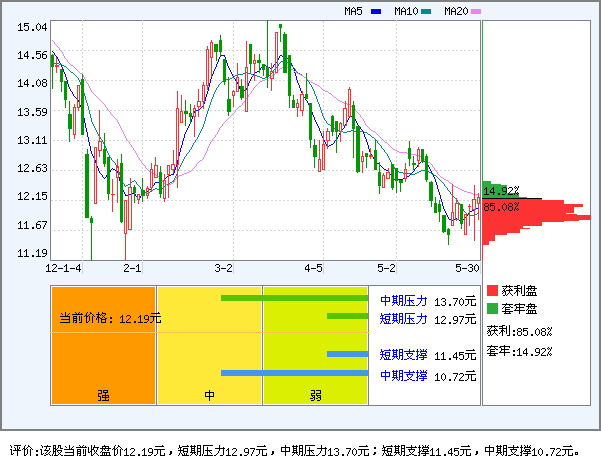
Task: Click the green 套牢盘 legend square
Action: click(492, 307)
